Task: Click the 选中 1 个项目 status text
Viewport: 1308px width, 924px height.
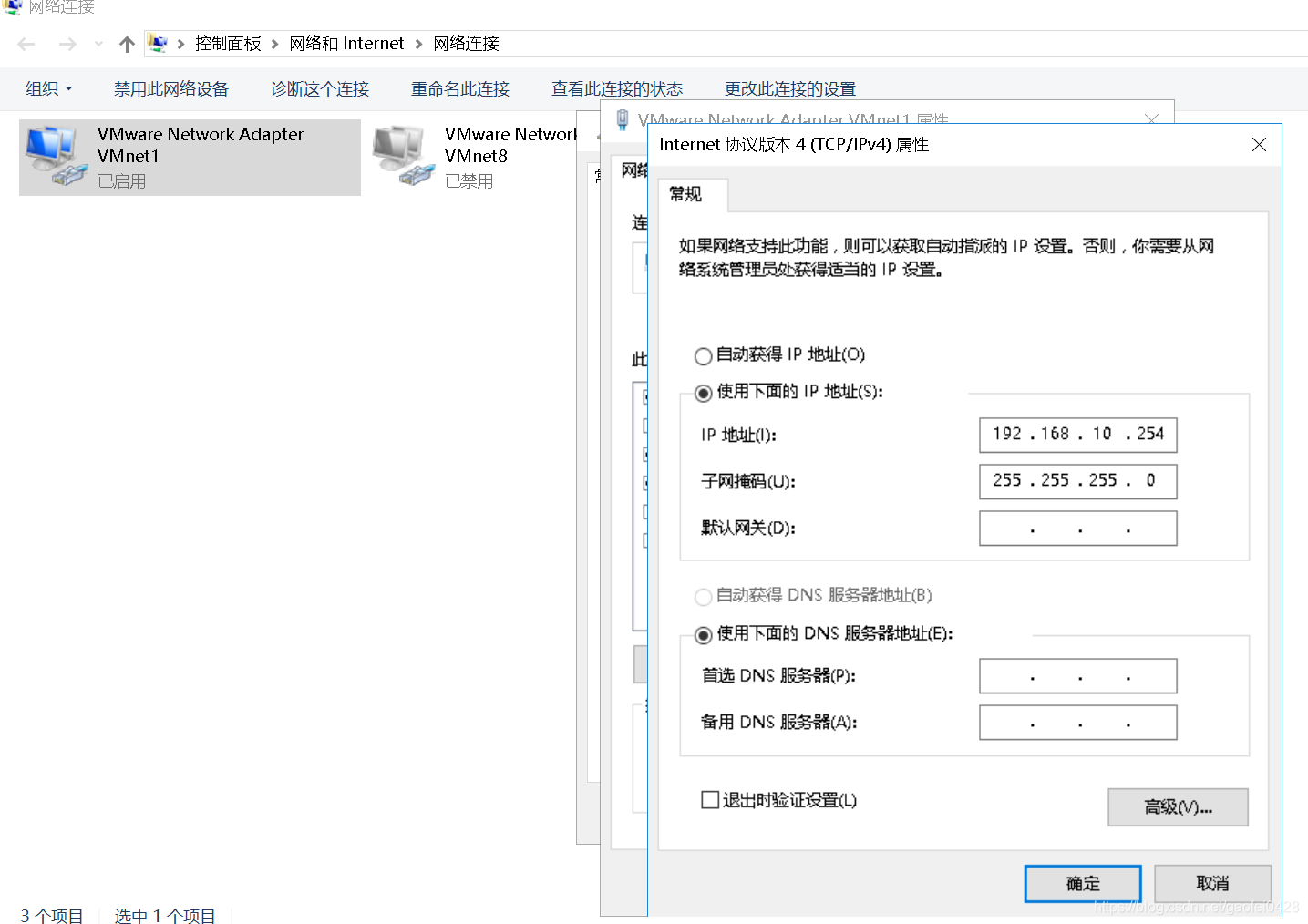Action: point(165,916)
